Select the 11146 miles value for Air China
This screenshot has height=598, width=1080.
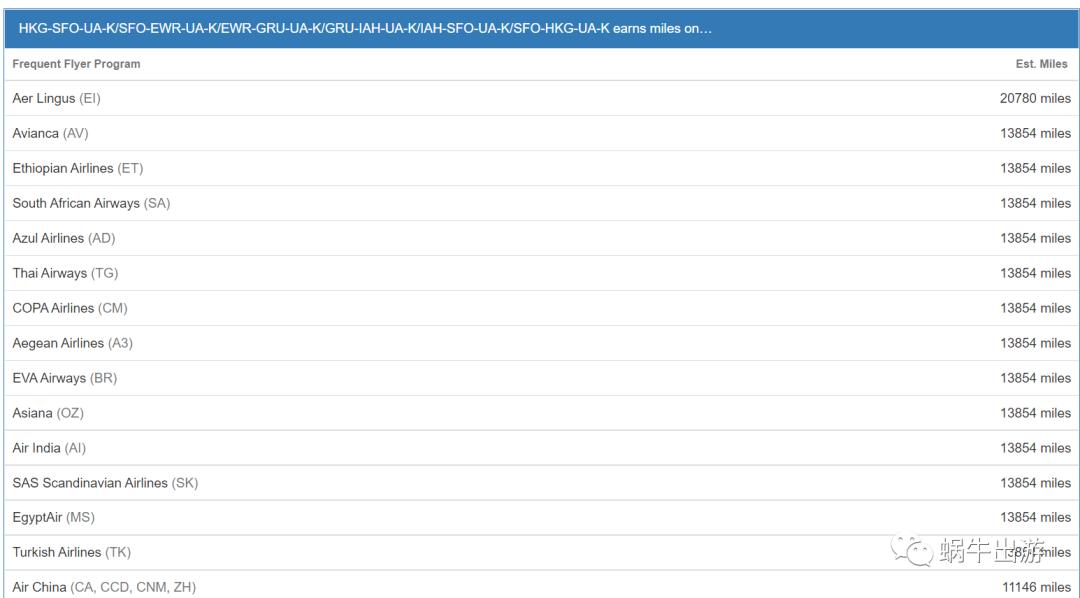pos(1036,588)
